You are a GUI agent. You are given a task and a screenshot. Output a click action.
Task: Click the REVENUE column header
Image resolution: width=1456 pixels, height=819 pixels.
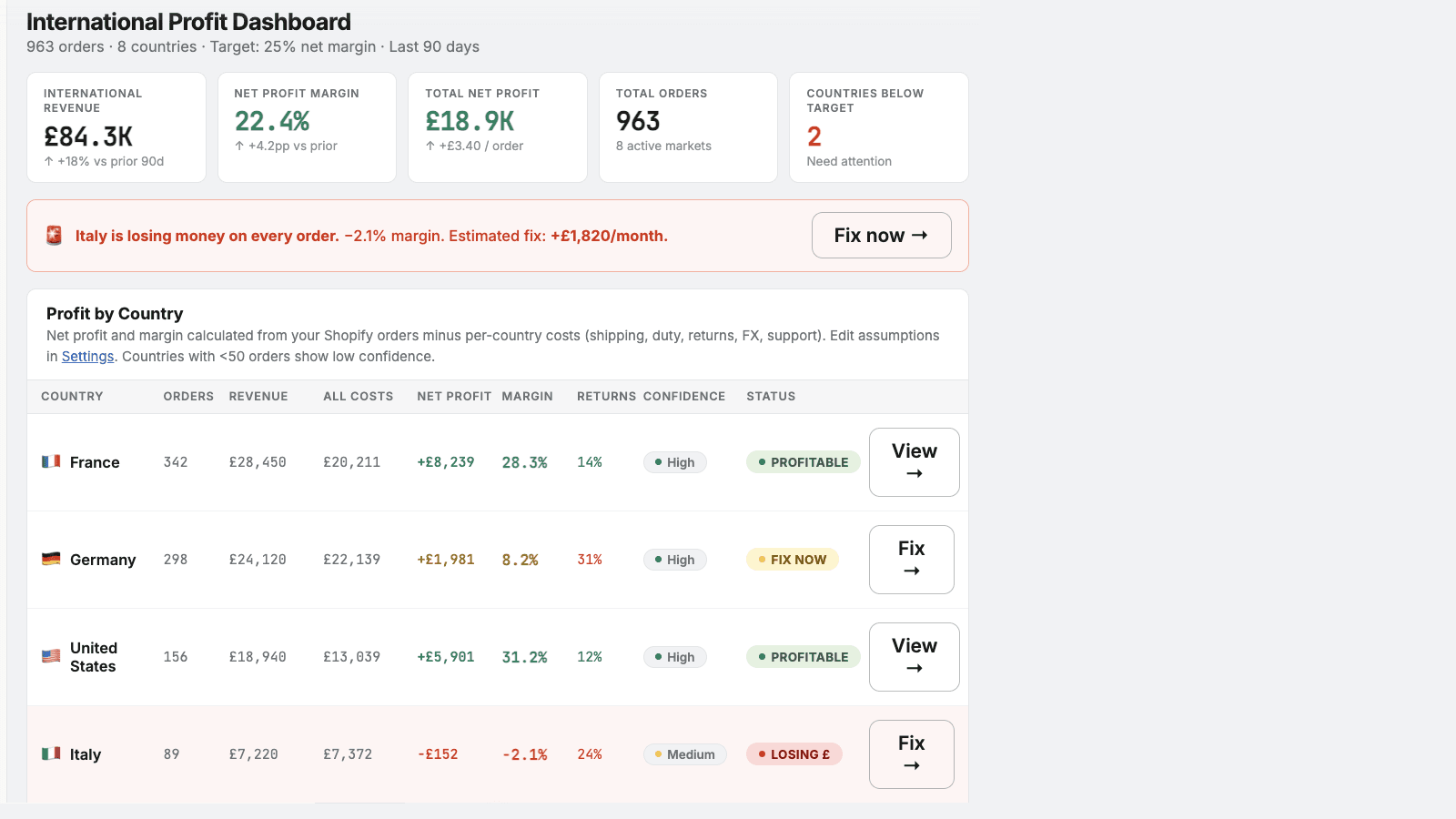tap(258, 397)
